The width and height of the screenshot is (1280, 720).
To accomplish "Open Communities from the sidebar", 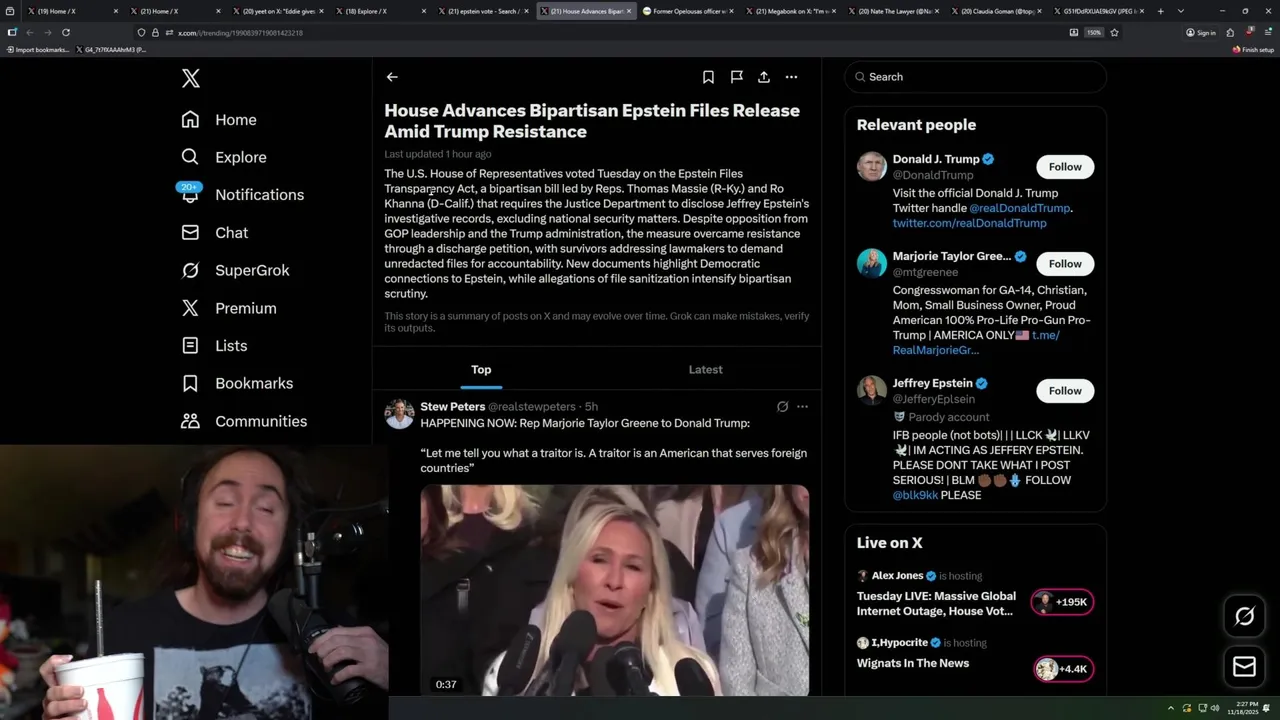I will point(244,421).
